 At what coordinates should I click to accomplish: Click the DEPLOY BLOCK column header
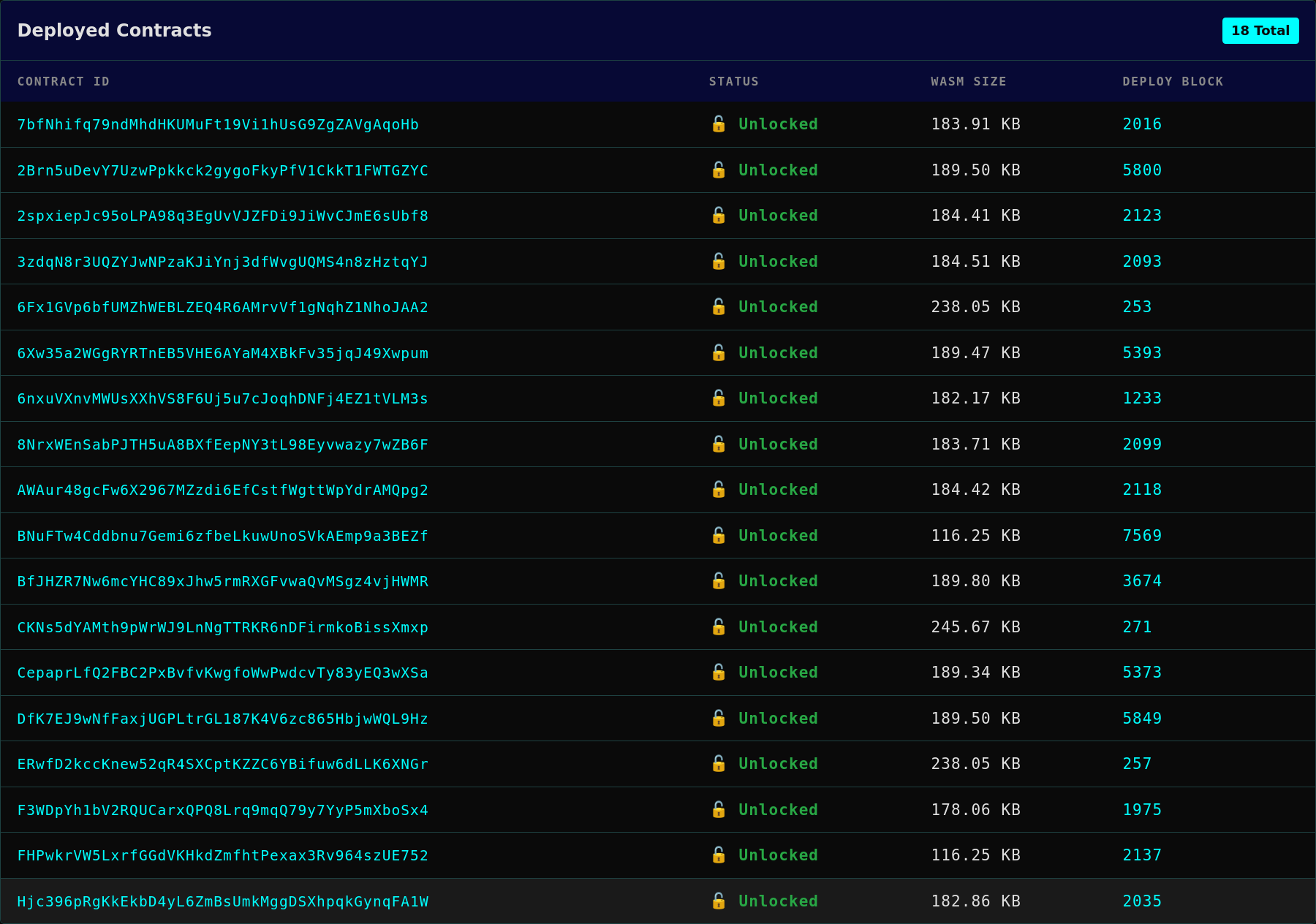[1173, 81]
